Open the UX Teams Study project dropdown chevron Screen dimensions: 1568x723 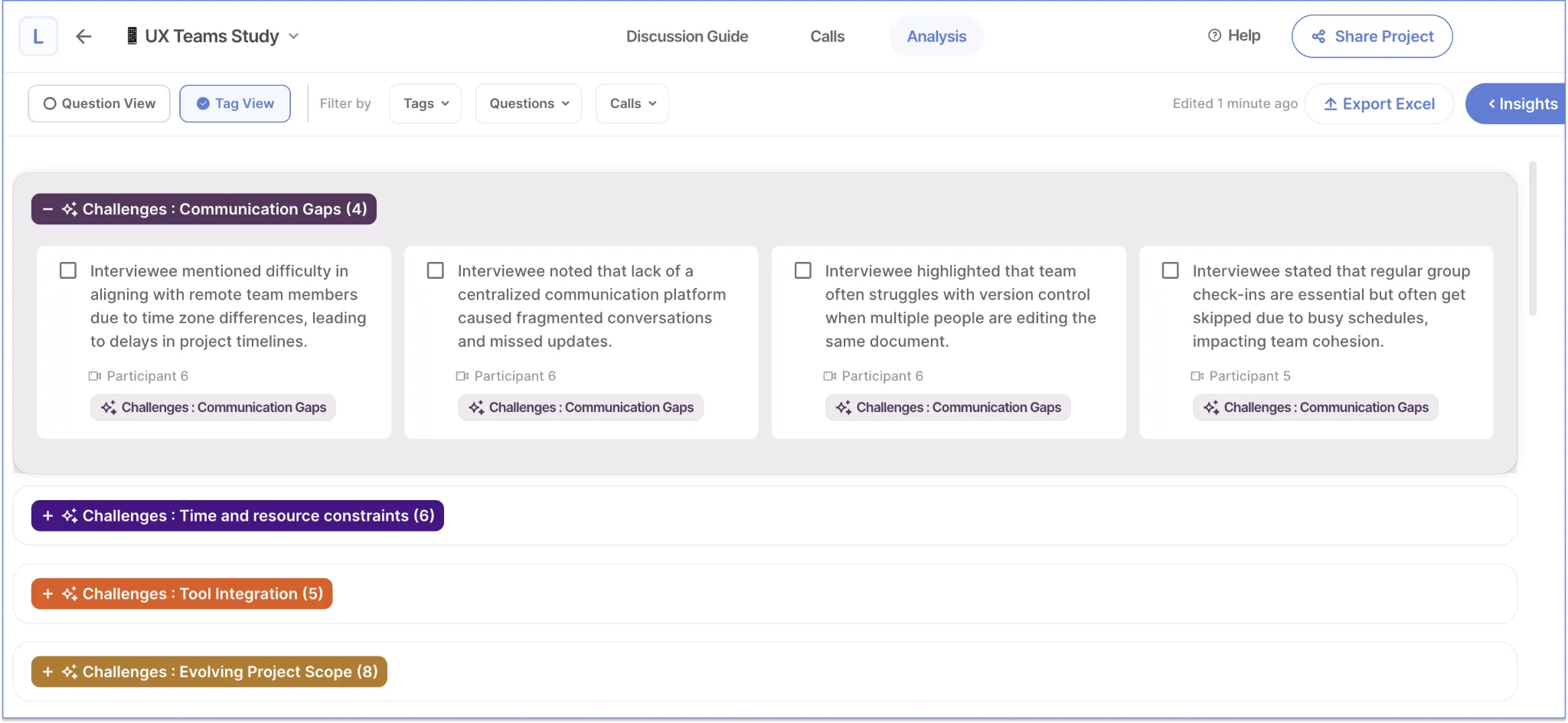(293, 36)
